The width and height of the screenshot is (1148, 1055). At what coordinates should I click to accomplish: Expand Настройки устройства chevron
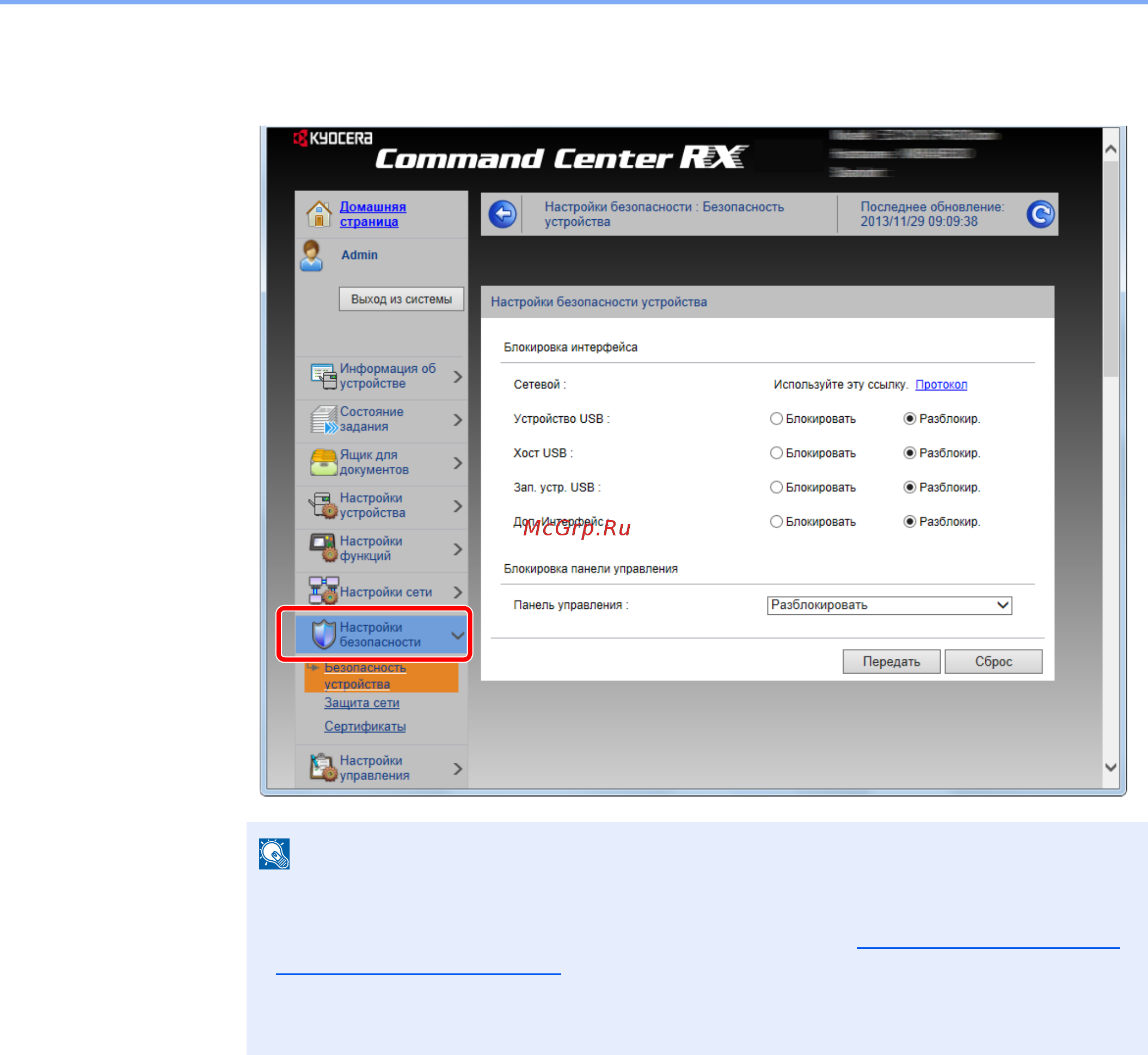click(457, 507)
